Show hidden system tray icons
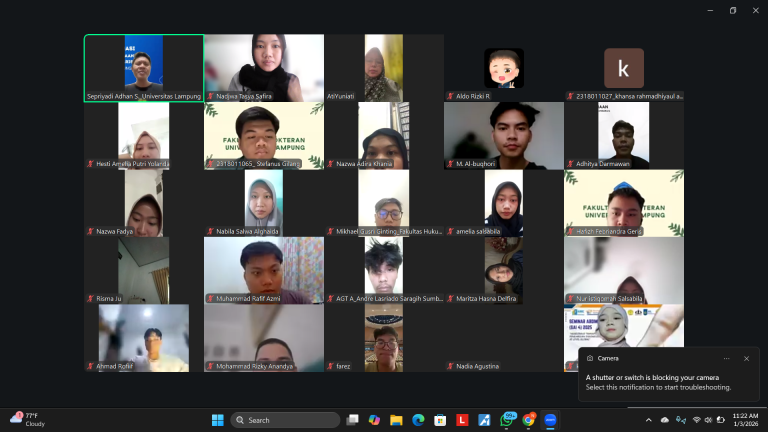Viewport: 768px width, 432px height. pos(648,420)
